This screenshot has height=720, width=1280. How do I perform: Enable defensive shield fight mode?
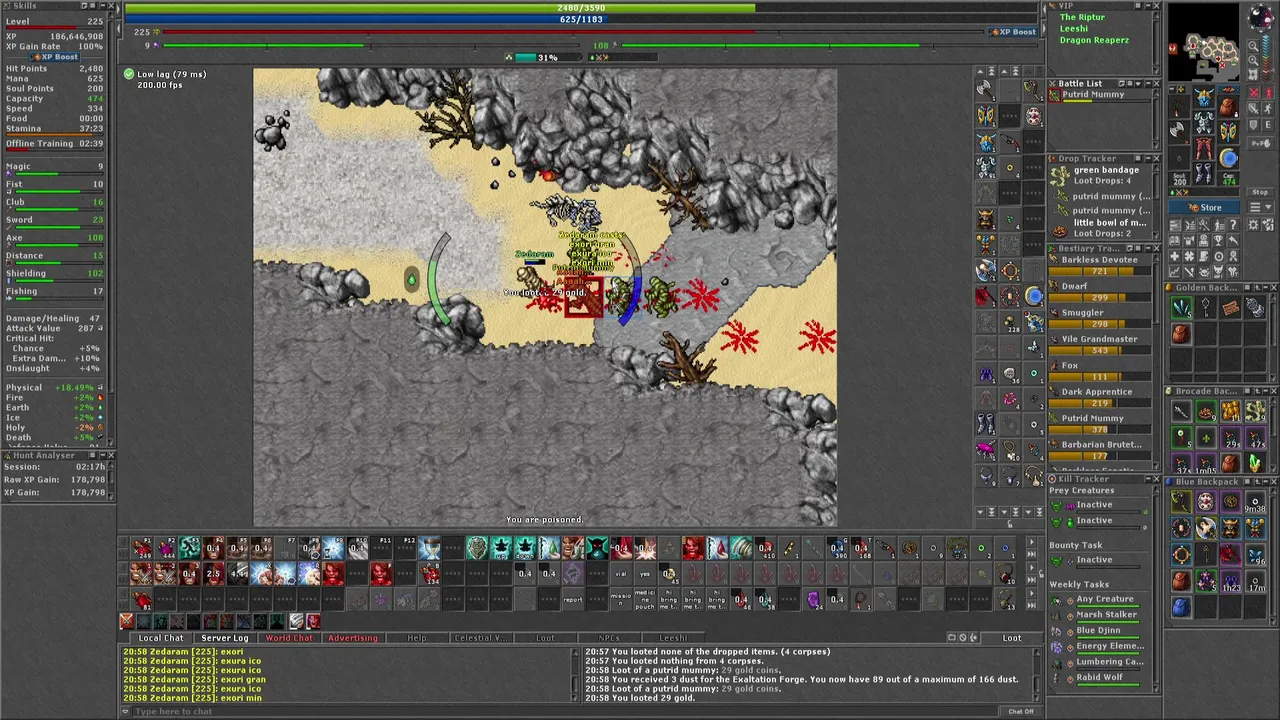click(1254, 125)
